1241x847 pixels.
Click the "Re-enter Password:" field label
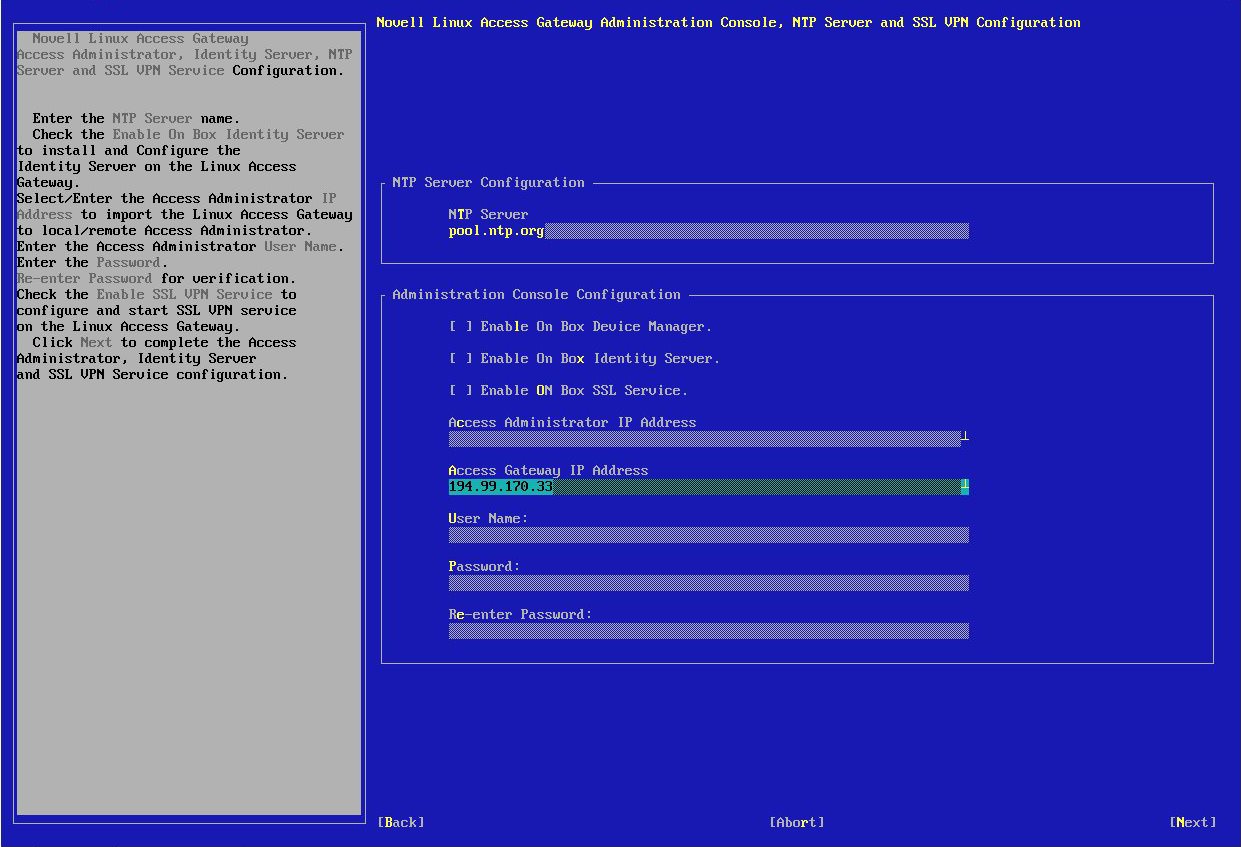[x=520, y=615]
